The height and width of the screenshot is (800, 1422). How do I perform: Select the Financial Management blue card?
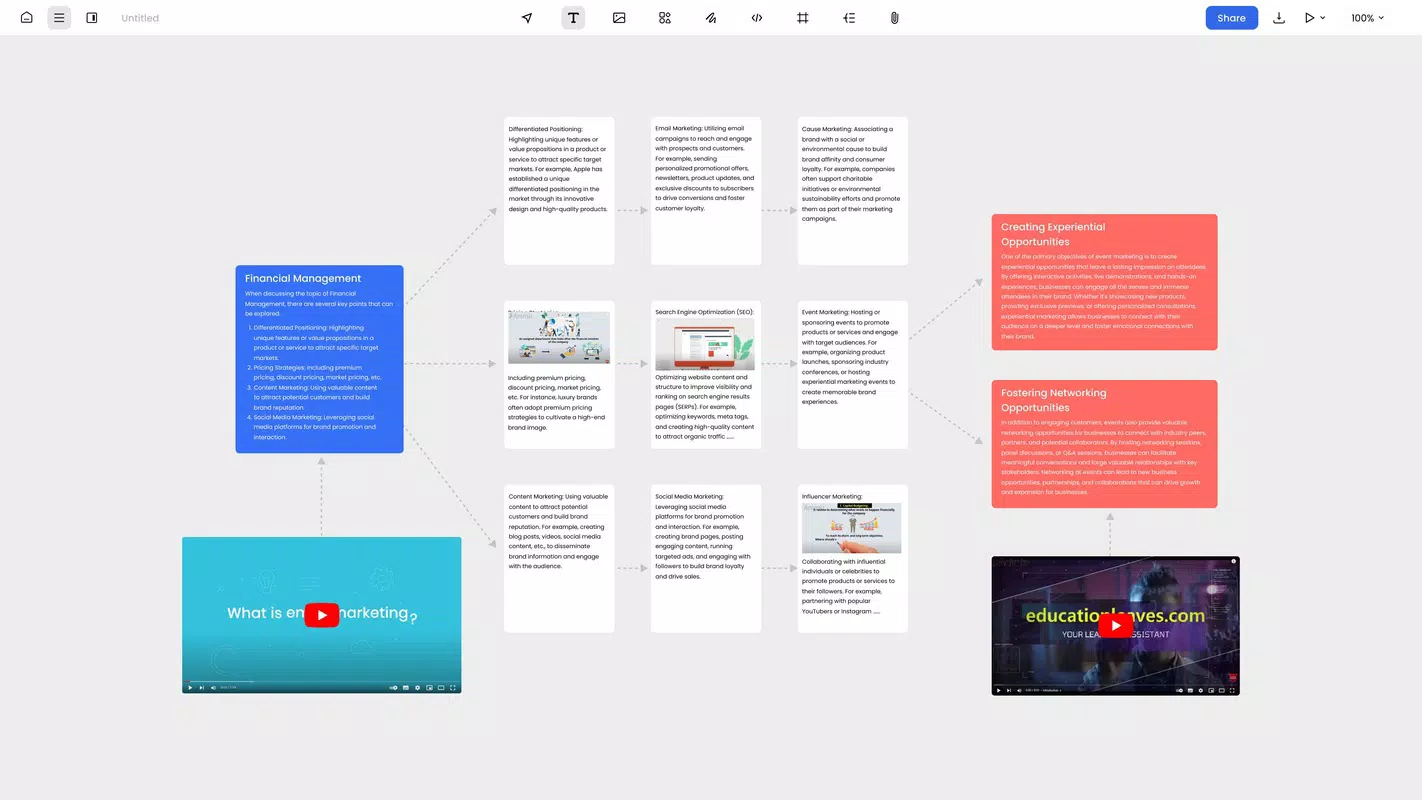tap(320, 359)
